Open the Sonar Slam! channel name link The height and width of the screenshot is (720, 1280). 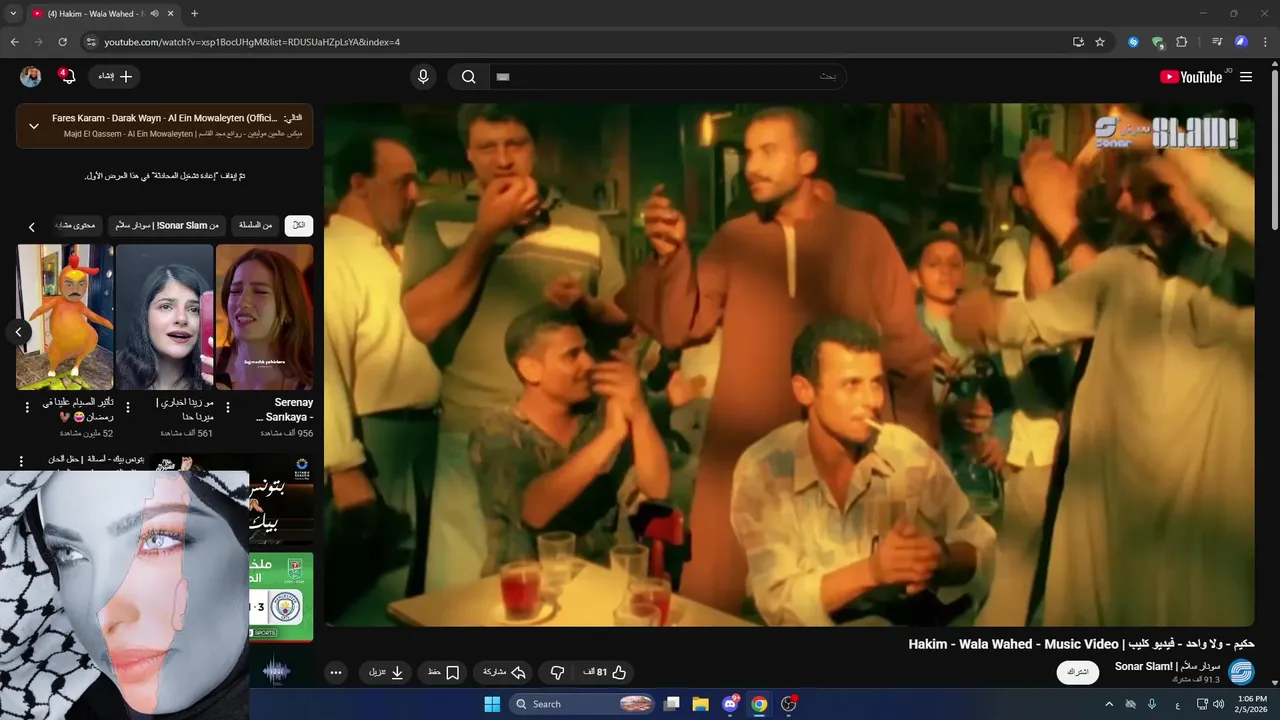point(1168,666)
